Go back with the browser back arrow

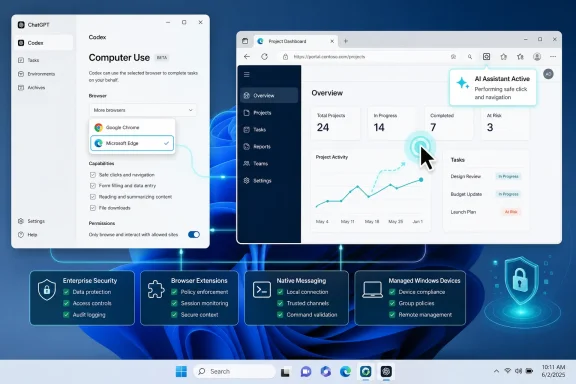click(x=247, y=57)
